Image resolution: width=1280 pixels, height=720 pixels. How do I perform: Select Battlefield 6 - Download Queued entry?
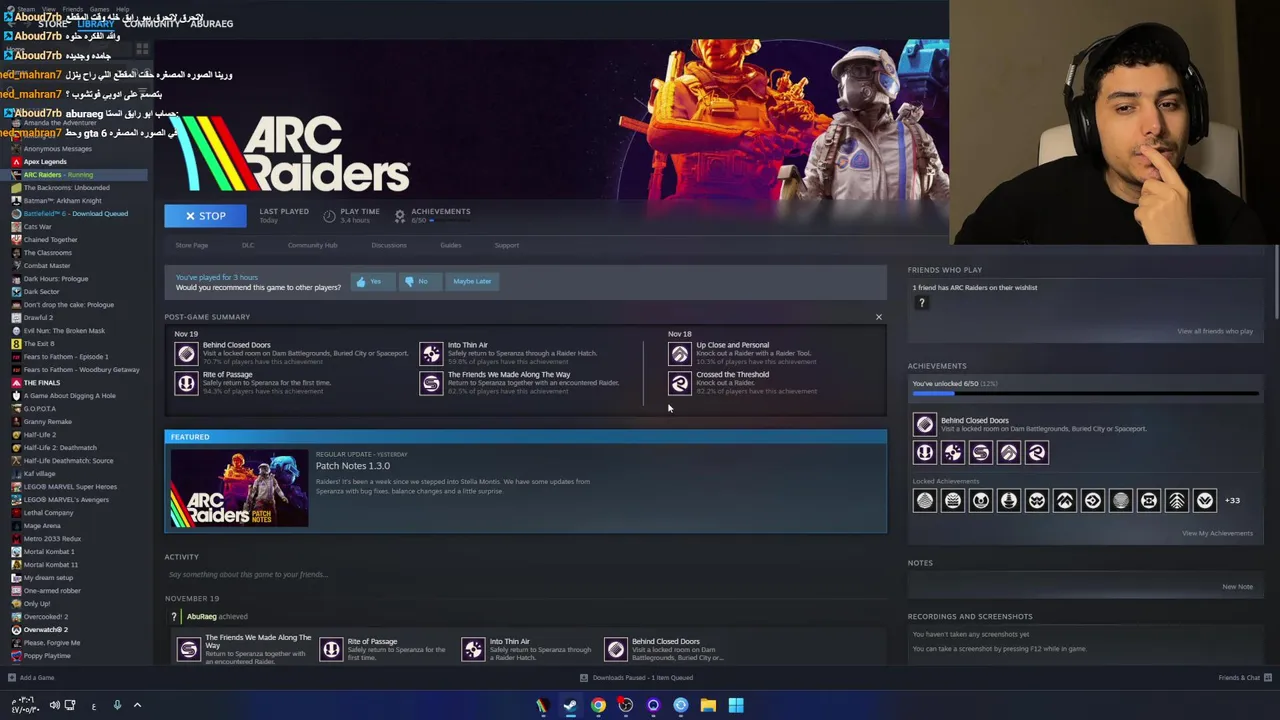75,214
